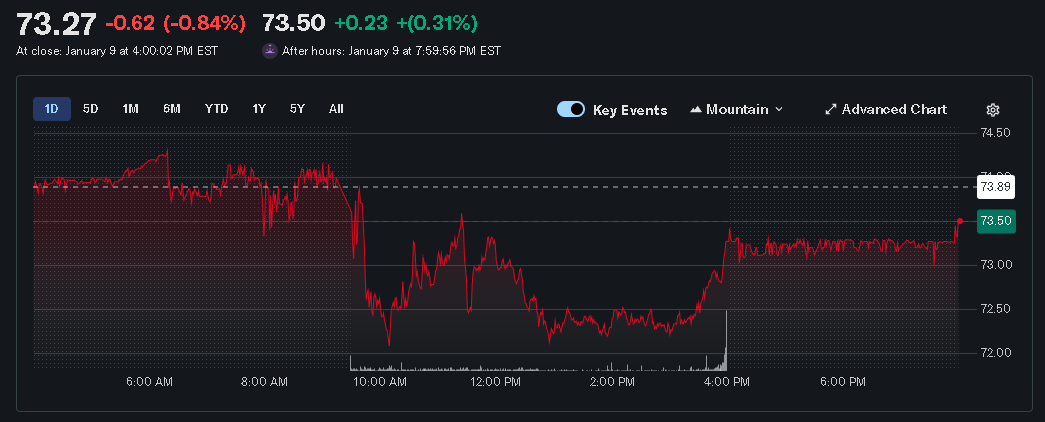The height and width of the screenshot is (422, 1045).
Task: Click the +0.23 +(0.31%) change text
Action: click(x=406, y=23)
